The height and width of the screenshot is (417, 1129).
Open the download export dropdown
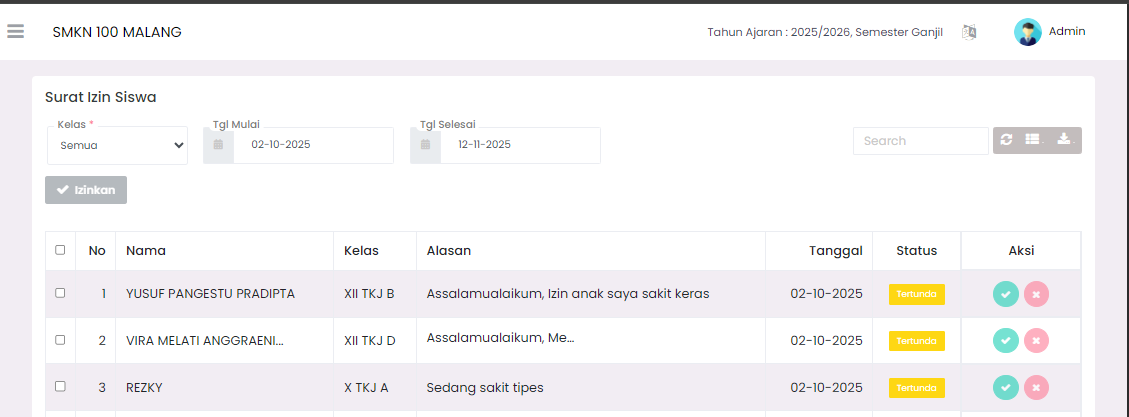1065,140
